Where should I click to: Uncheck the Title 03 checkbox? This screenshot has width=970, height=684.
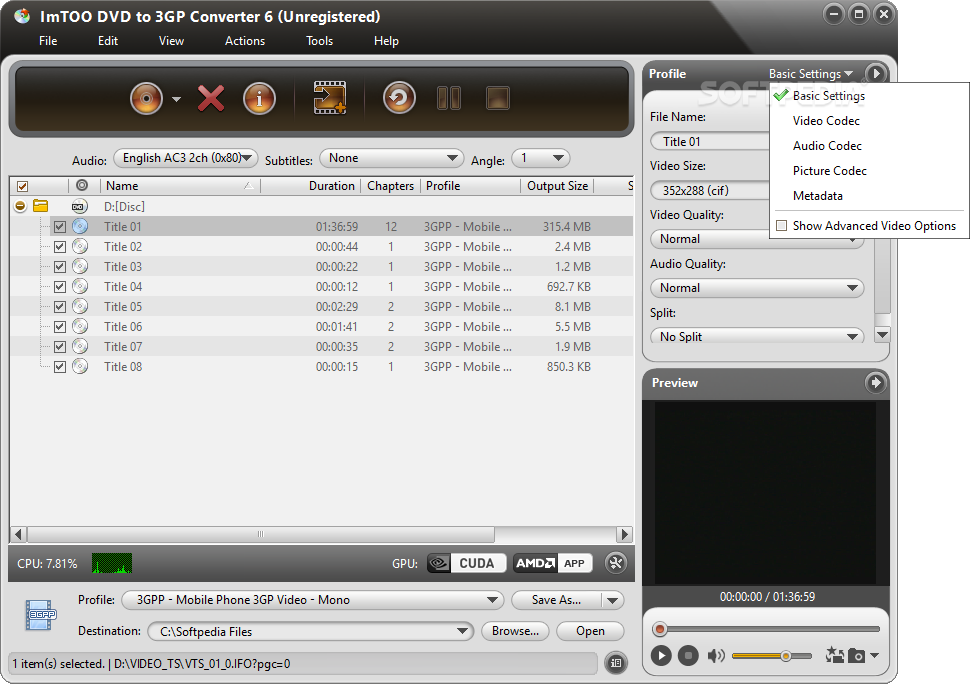60,267
